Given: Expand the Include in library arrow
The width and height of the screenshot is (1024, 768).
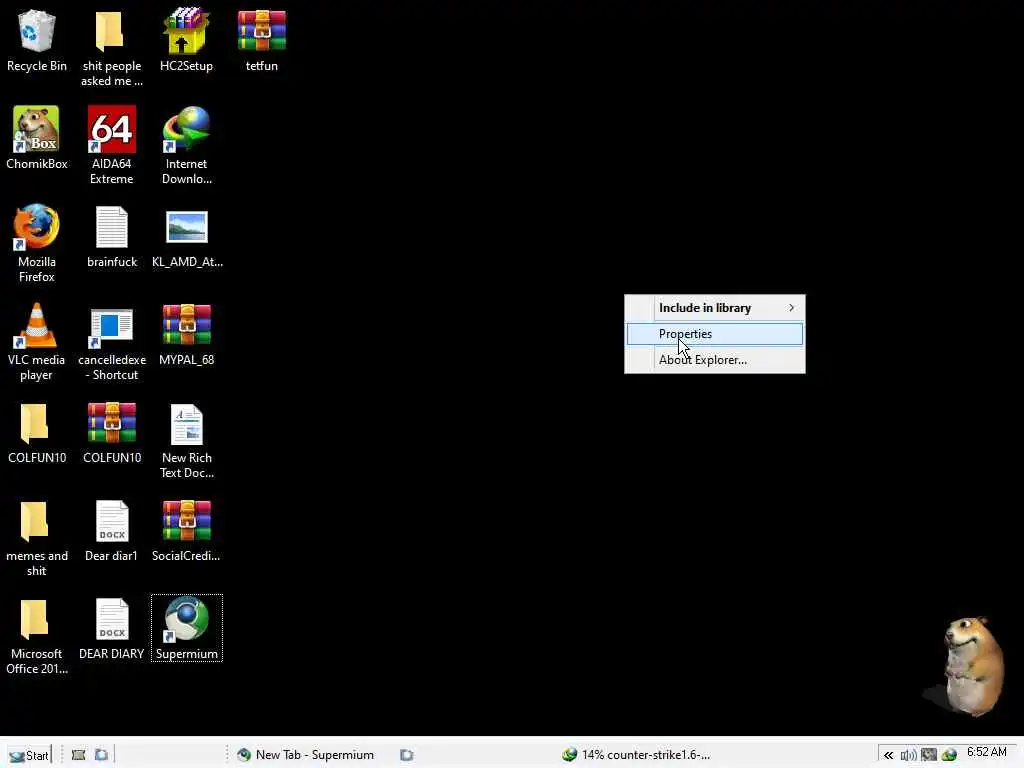Looking at the screenshot, I should coord(792,308).
